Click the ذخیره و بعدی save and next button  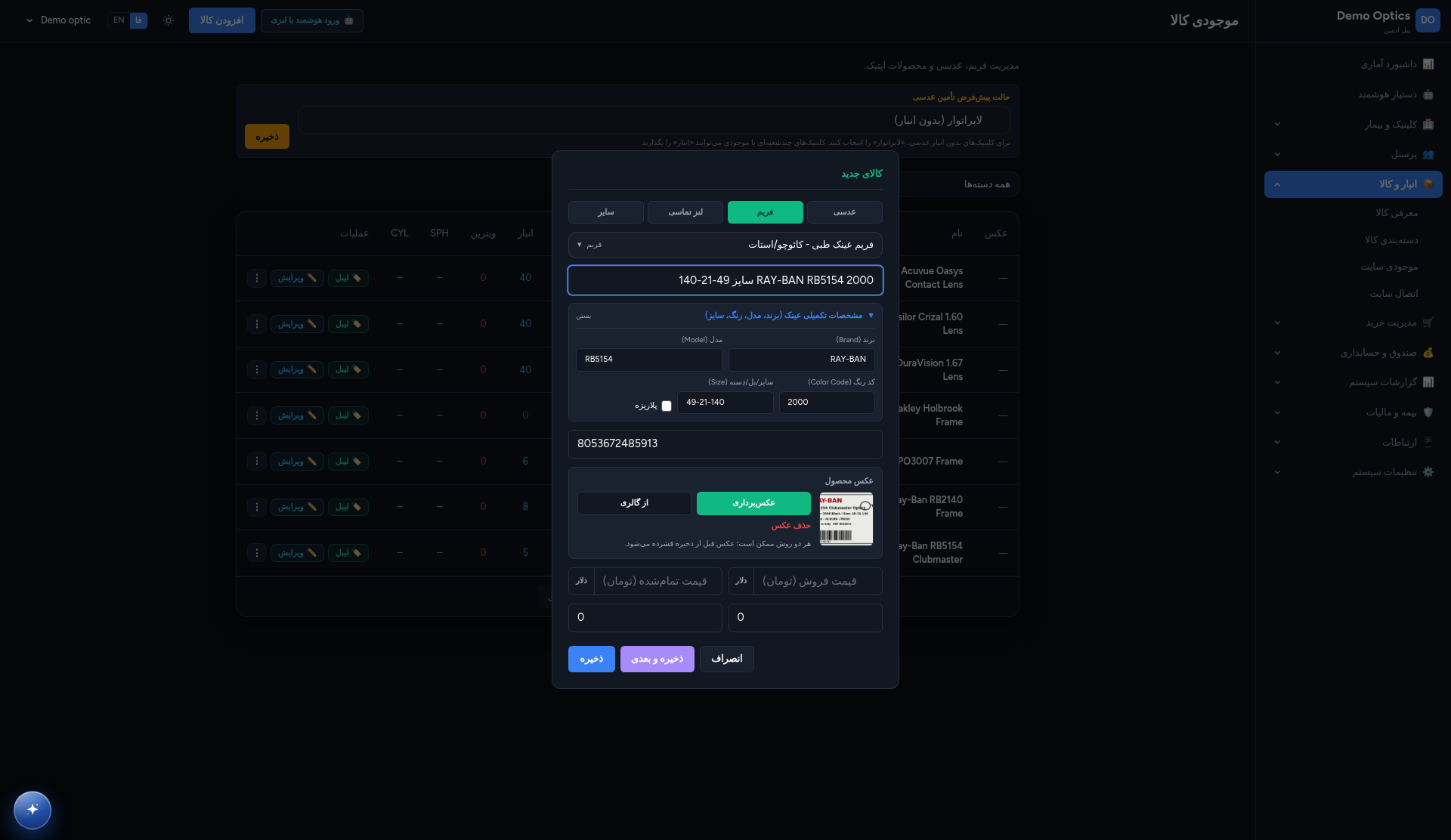[x=657, y=659]
